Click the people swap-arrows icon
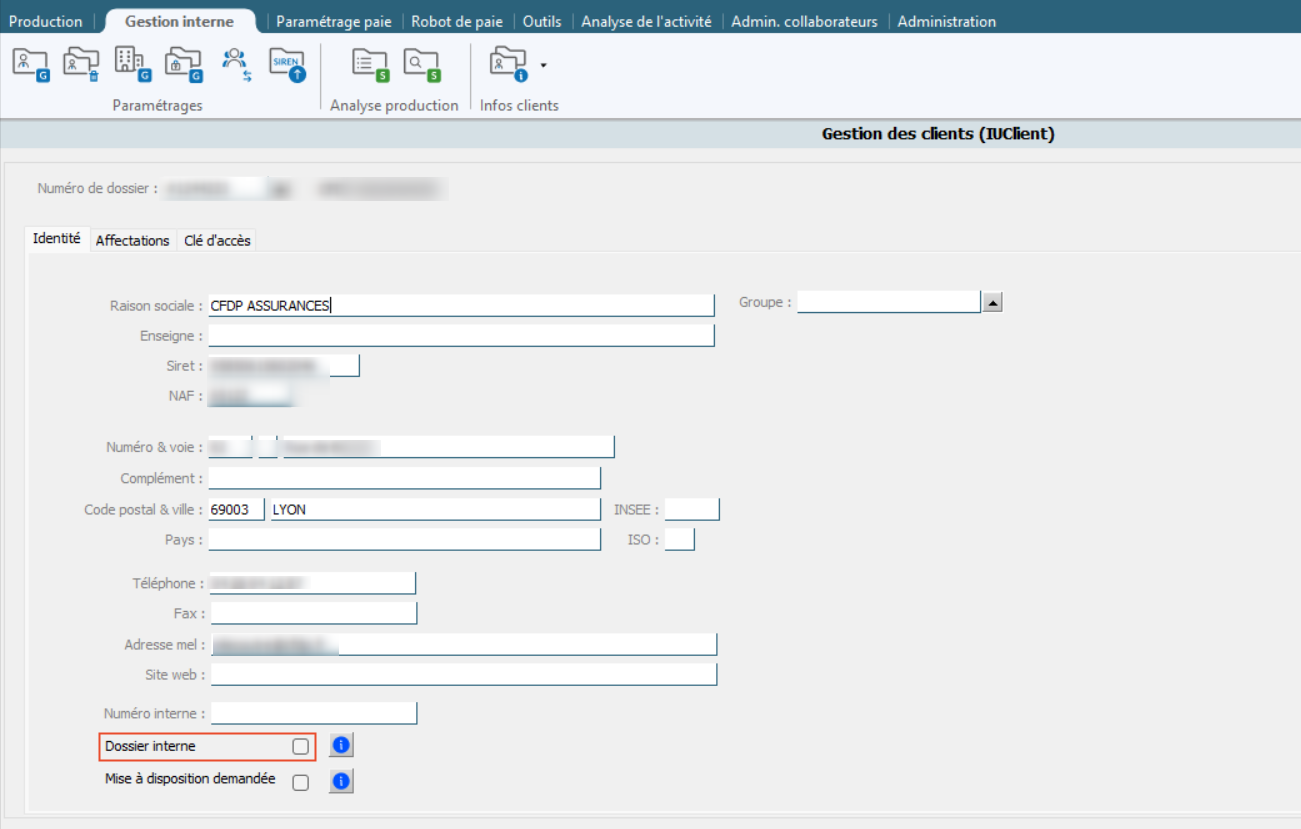Viewport: 1301px width, 829px height. [x=236, y=64]
